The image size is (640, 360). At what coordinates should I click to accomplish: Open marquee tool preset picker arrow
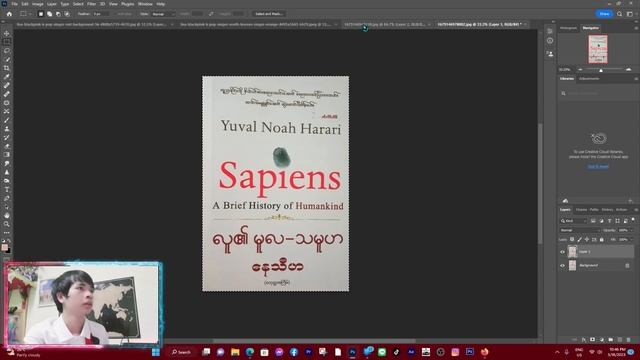point(30,14)
